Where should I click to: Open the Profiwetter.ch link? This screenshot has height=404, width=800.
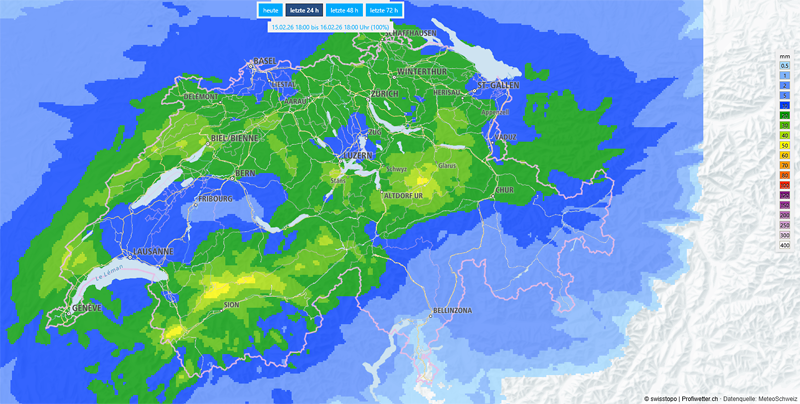701,398
